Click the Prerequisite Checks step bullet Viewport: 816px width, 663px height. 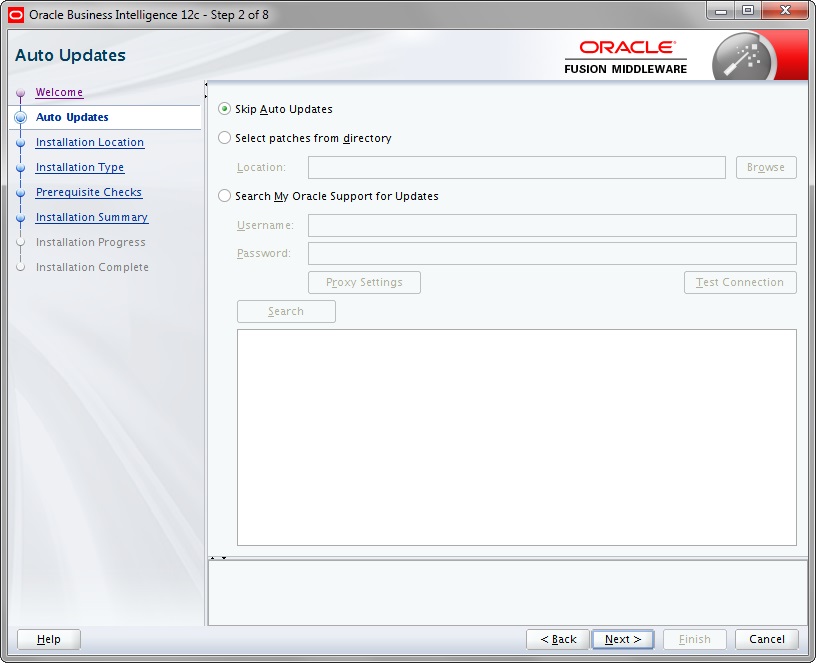point(20,193)
